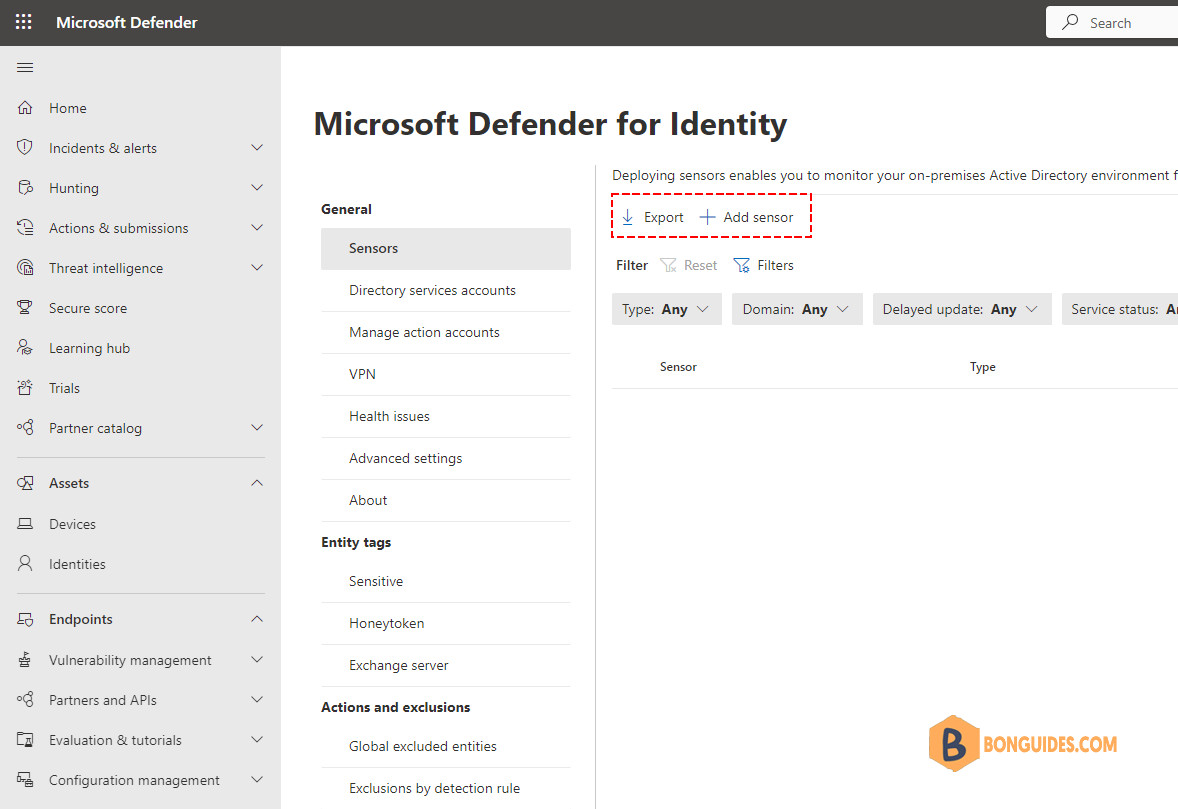Click the Hunting icon in sidebar
Viewport: 1178px width, 809px height.
tap(25, 188)
